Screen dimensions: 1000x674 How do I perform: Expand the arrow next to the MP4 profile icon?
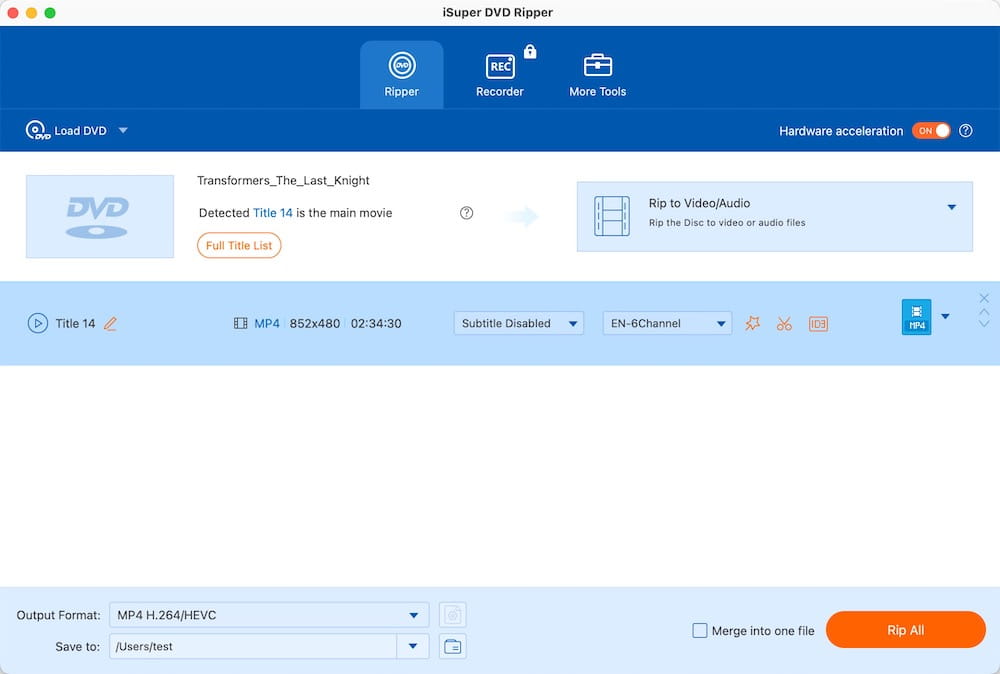pos(946,316)
